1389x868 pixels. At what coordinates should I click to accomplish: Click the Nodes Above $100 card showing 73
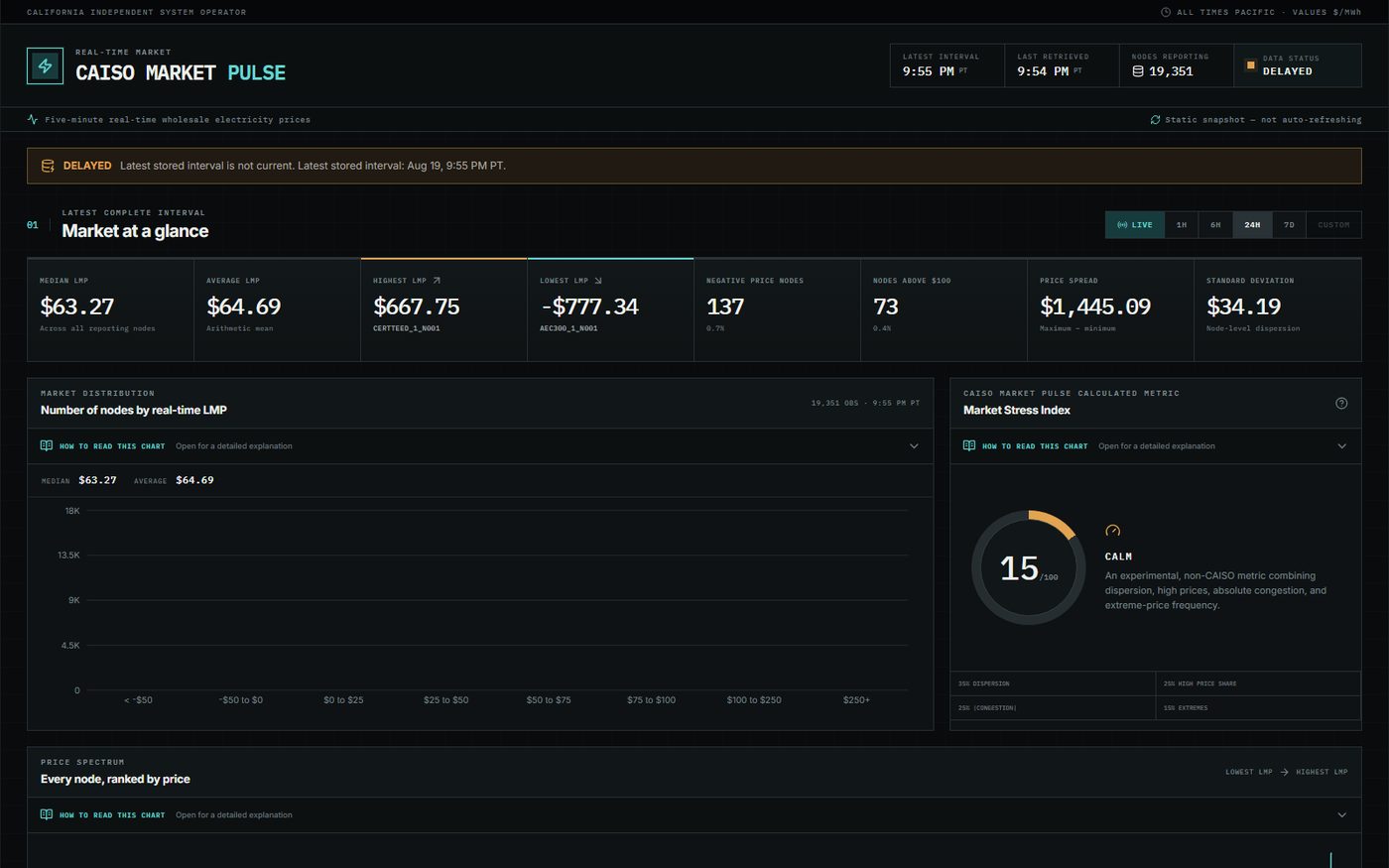tap(945, 310)
